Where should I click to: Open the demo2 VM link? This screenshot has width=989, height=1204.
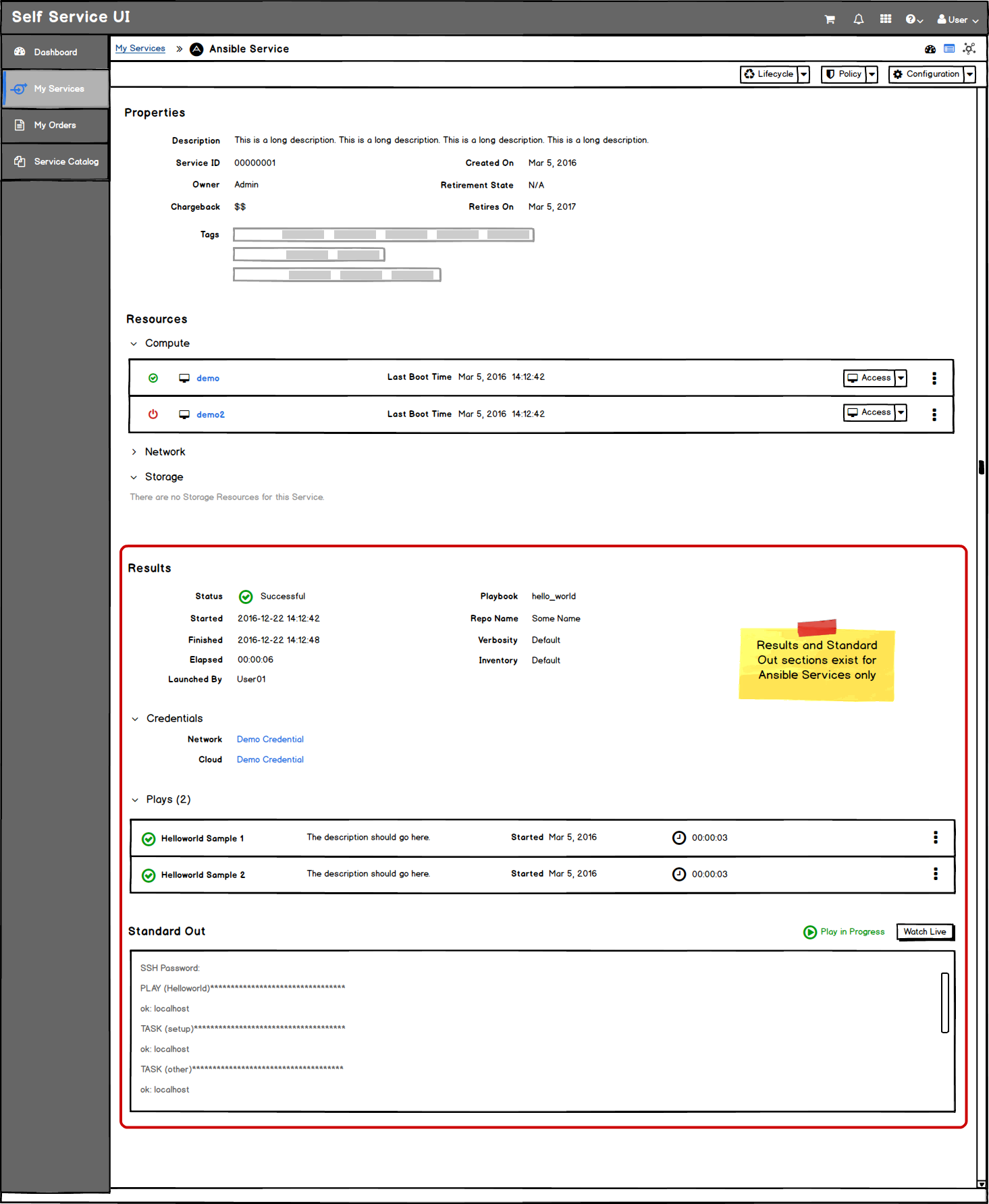pos(211,414)
